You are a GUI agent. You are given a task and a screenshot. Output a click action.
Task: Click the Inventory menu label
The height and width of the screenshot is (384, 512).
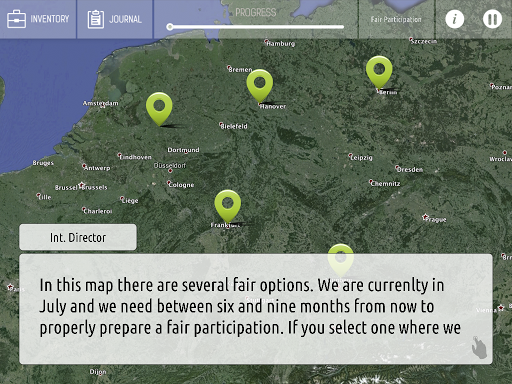pos(50,19)
